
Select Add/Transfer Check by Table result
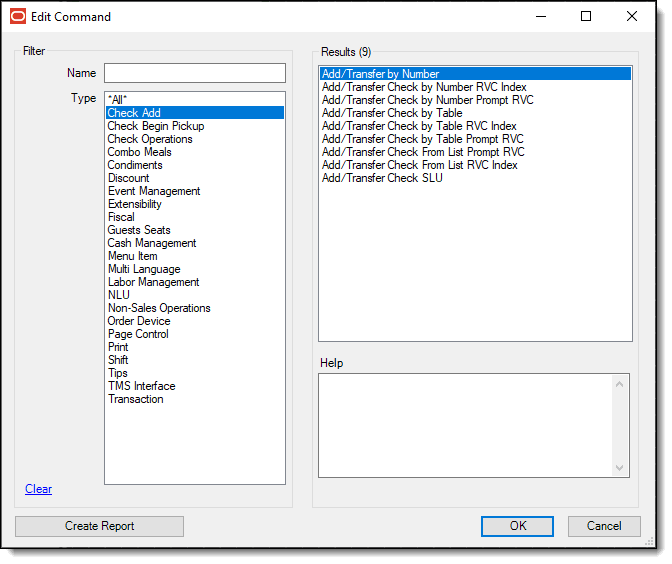[x=392, y=113]
